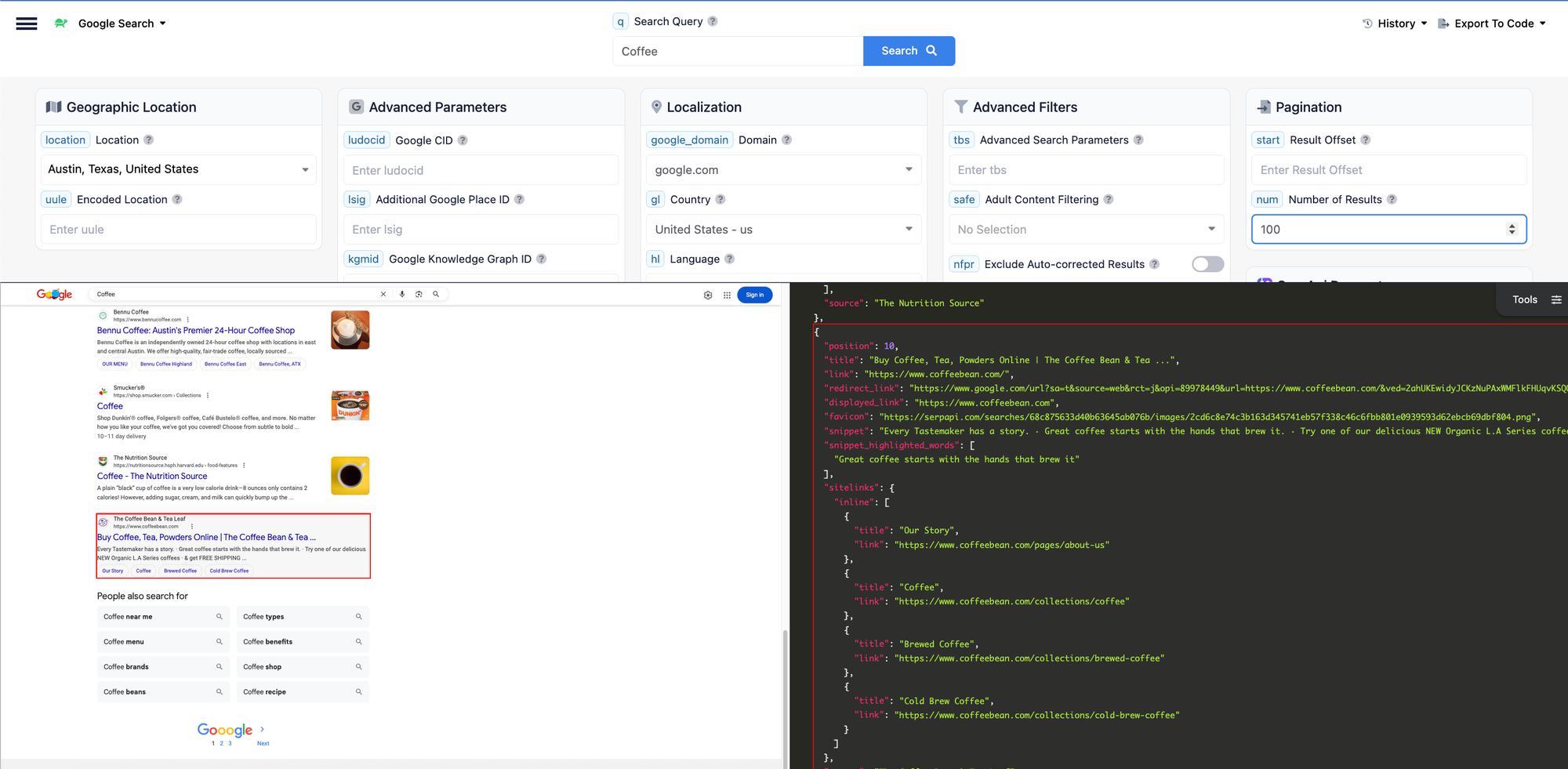Click the Google Lens image search icon
The height and width of the screenshot is (769, 1568).
point(419,294)
